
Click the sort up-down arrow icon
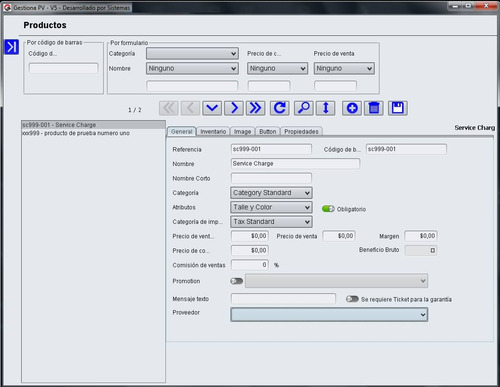pos(326,108)
